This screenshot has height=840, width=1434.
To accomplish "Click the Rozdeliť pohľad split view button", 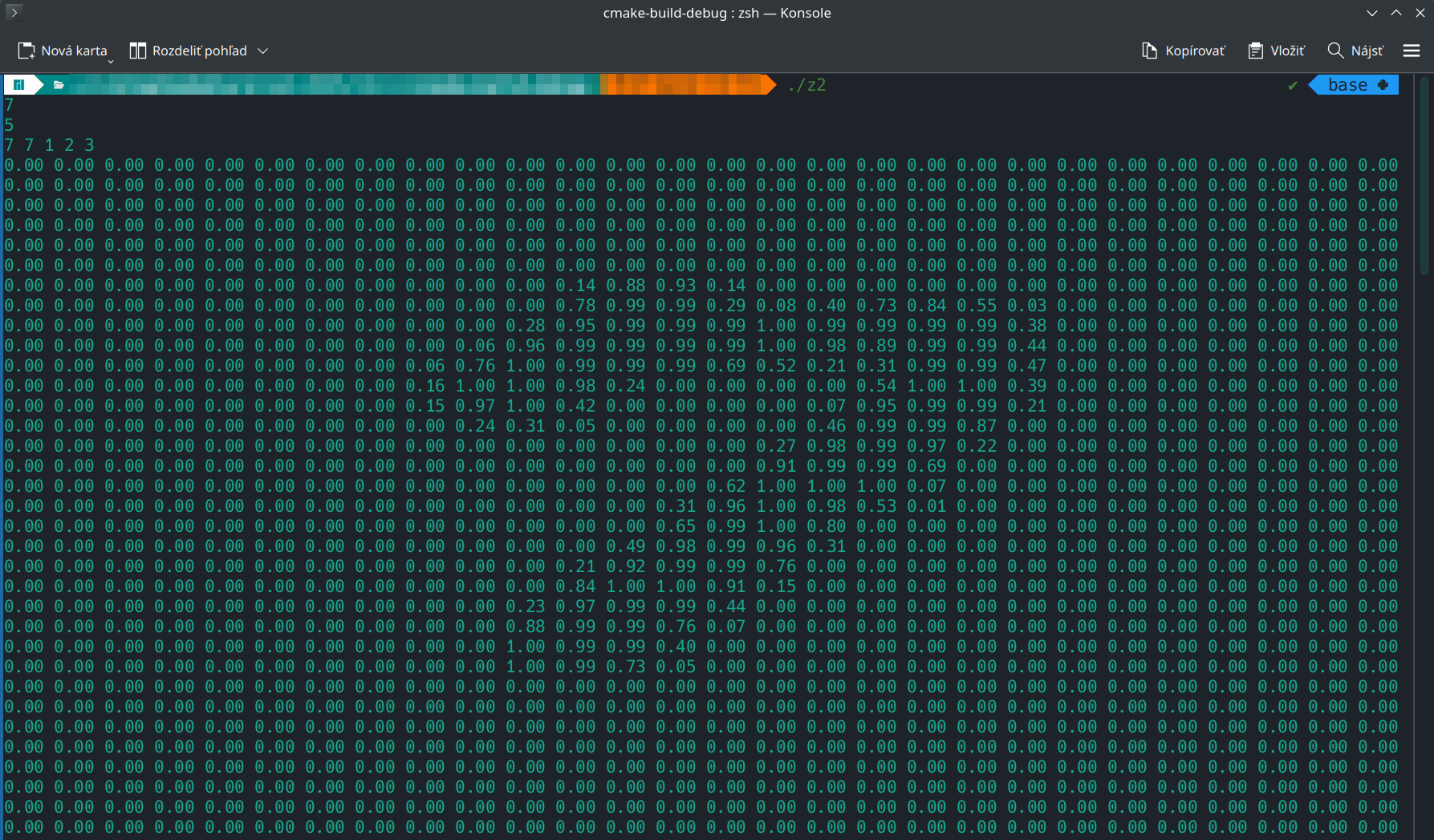I will [189, 51].
